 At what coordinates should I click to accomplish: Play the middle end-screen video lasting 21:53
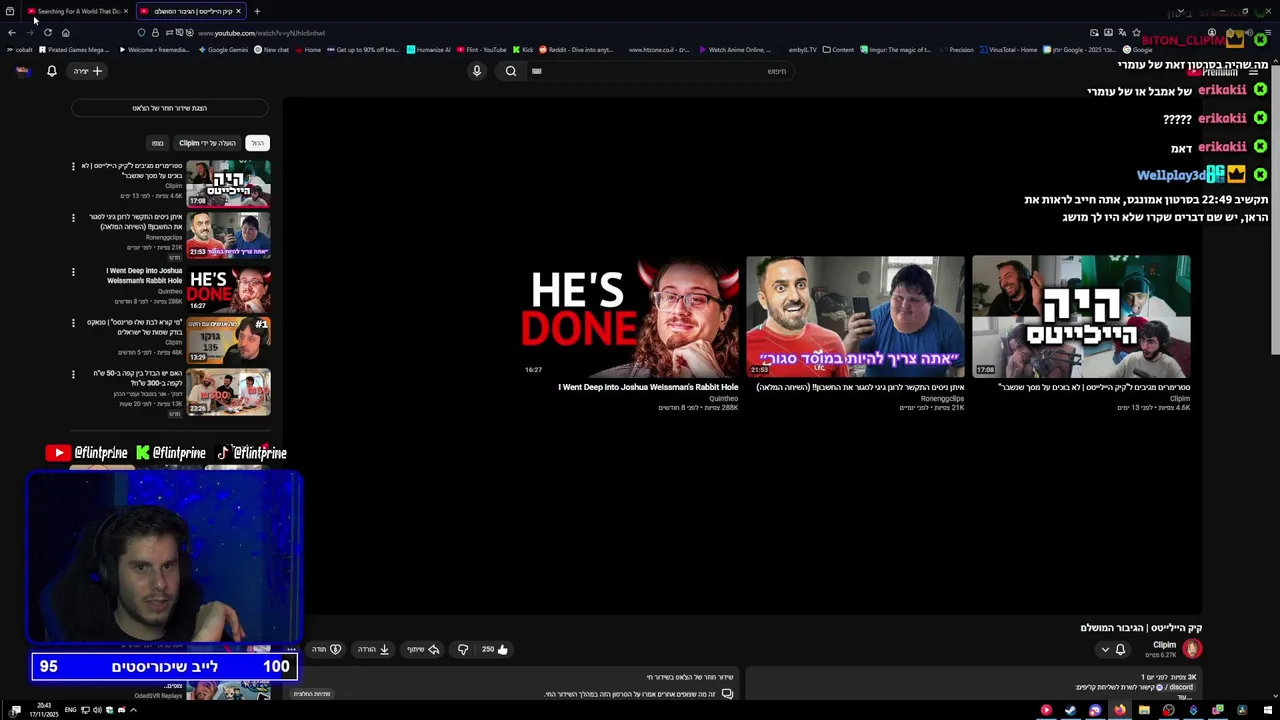point(855,317)
